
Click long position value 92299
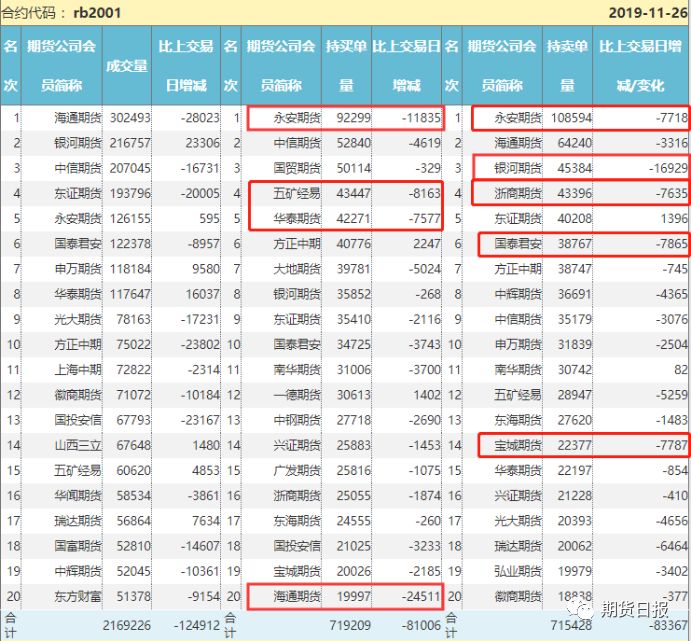(353, 118)
